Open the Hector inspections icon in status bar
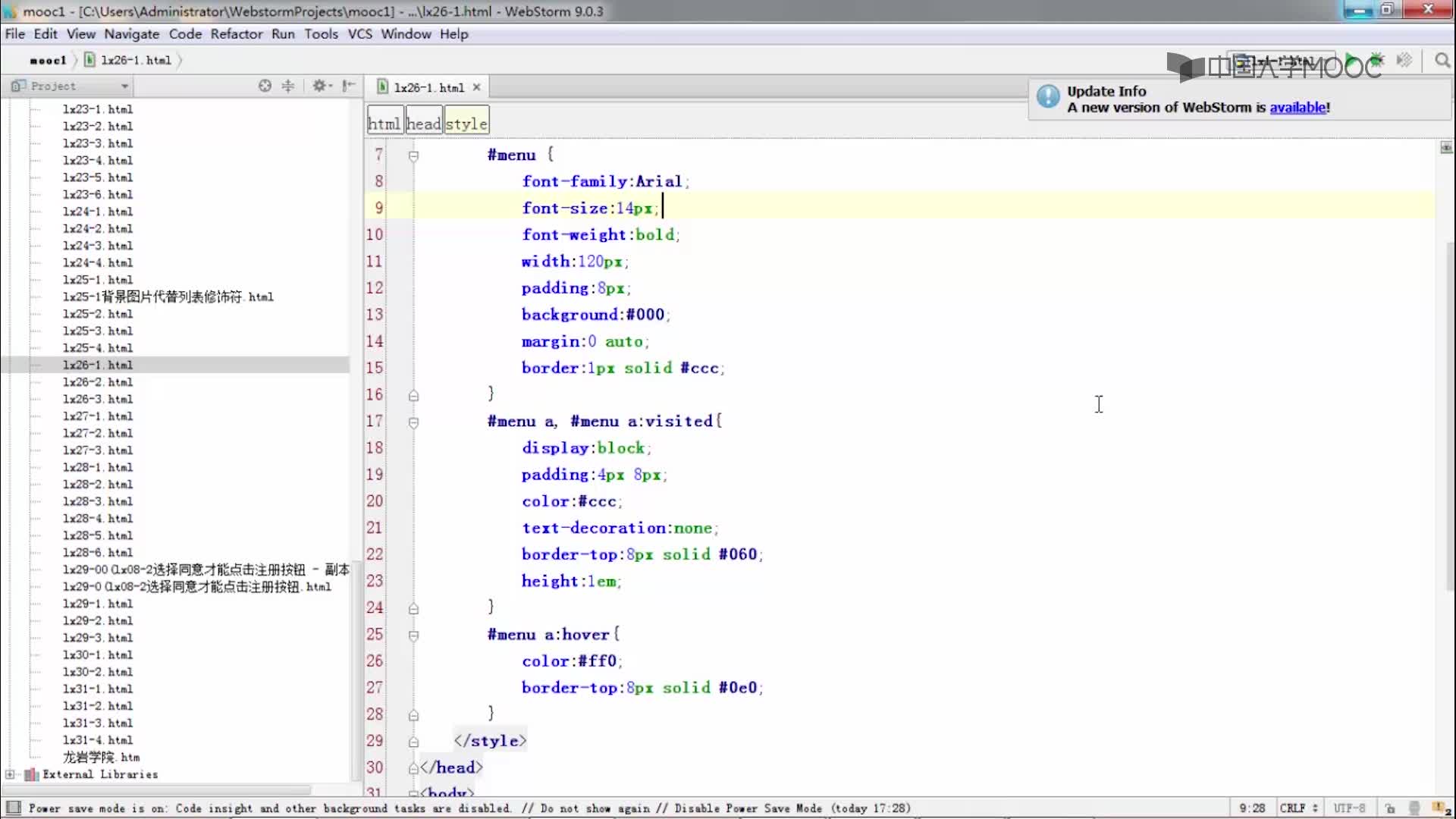This screenshot has height=819, width=1456. click(x=1414, y=808)
